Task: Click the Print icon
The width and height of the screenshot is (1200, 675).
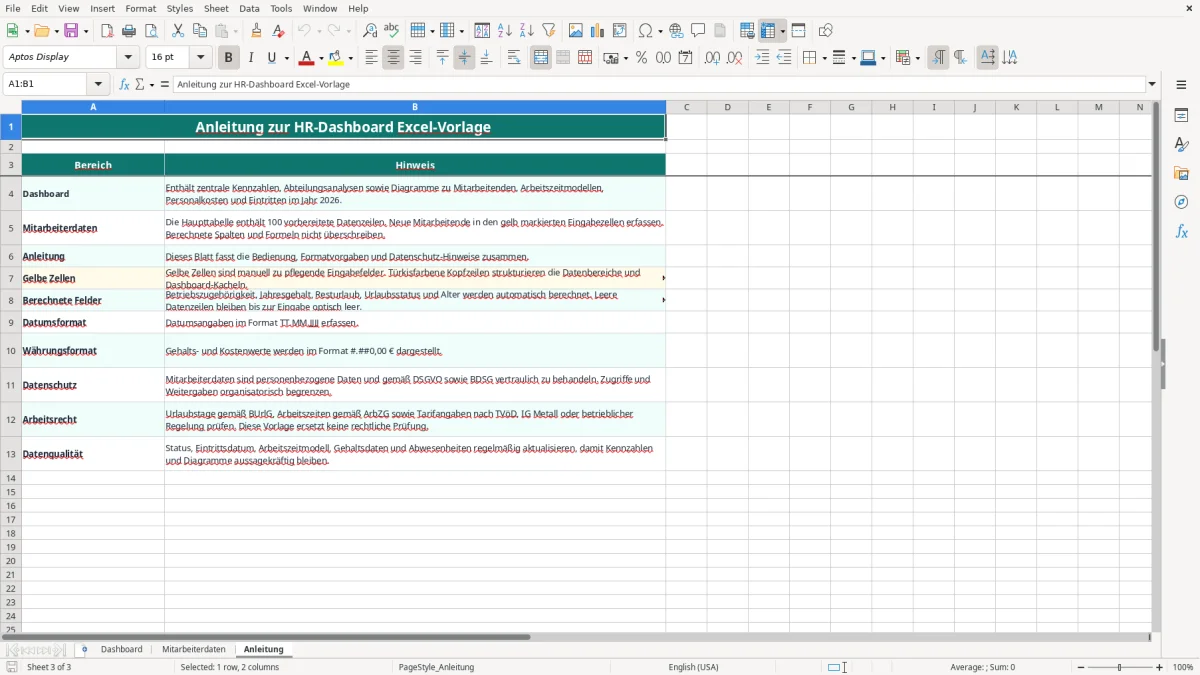Action: coord(129,31)
